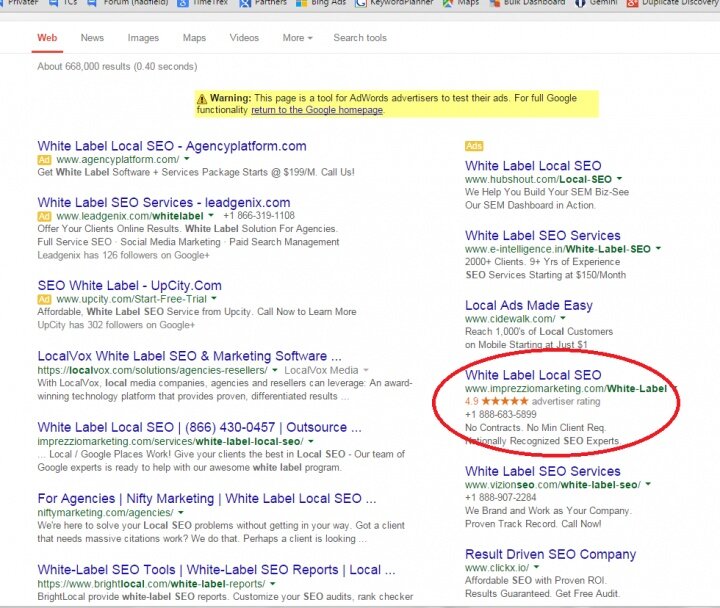Open the TimeTrex bookmark
This screenshot has height=608, width=720.
click(203, 3)
